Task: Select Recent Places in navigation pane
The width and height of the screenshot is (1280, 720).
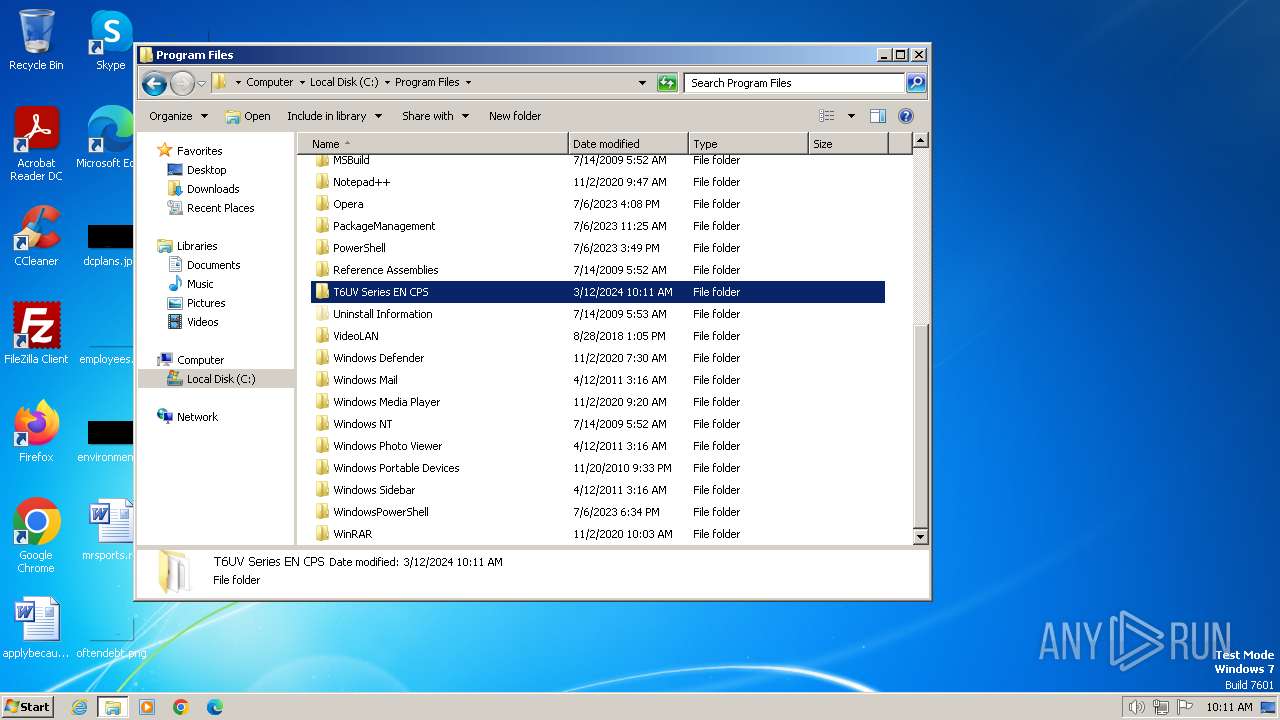Action: (x=220, y=208)
